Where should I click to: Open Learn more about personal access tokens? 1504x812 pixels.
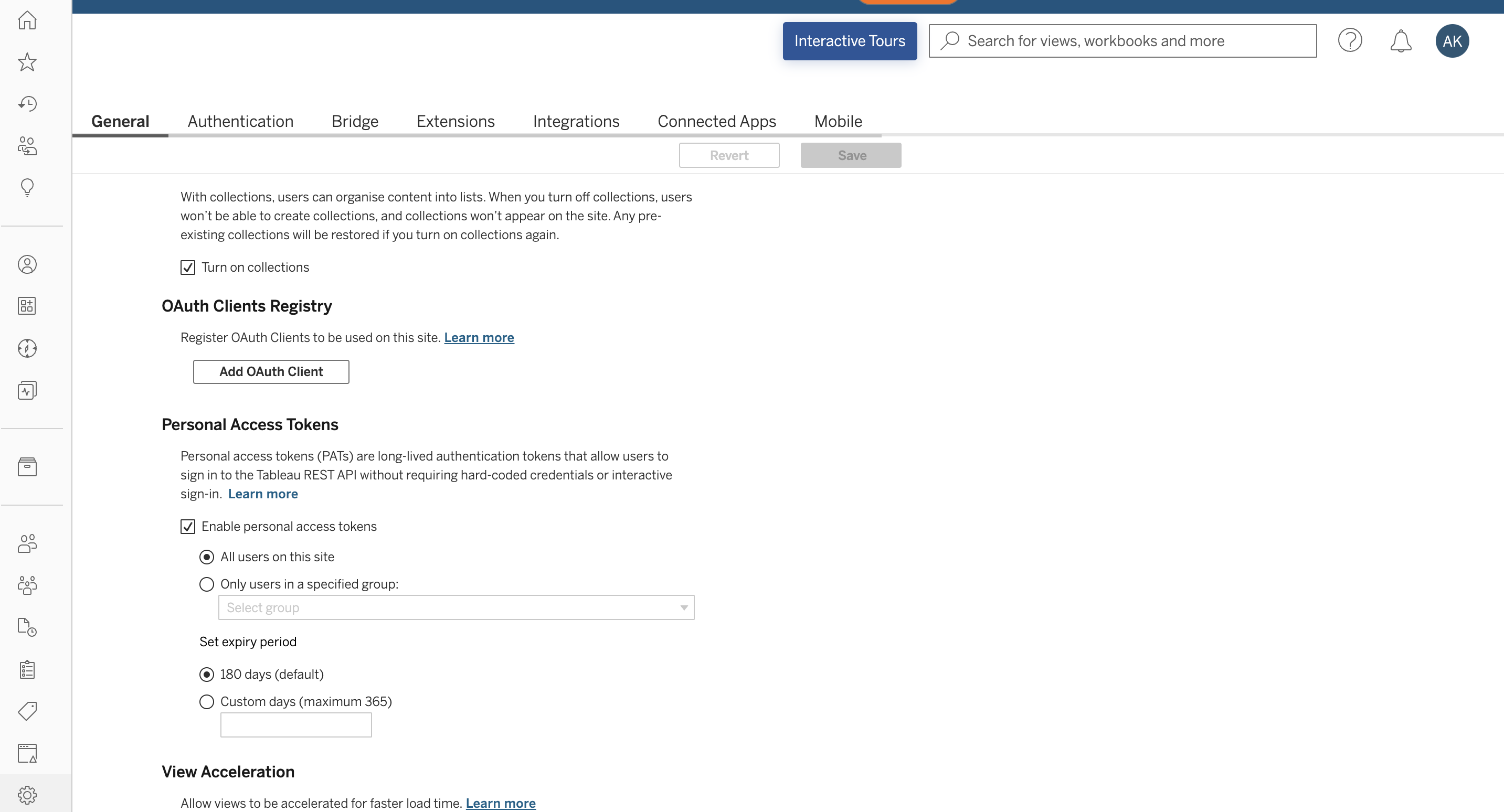(x=263, y=493)
